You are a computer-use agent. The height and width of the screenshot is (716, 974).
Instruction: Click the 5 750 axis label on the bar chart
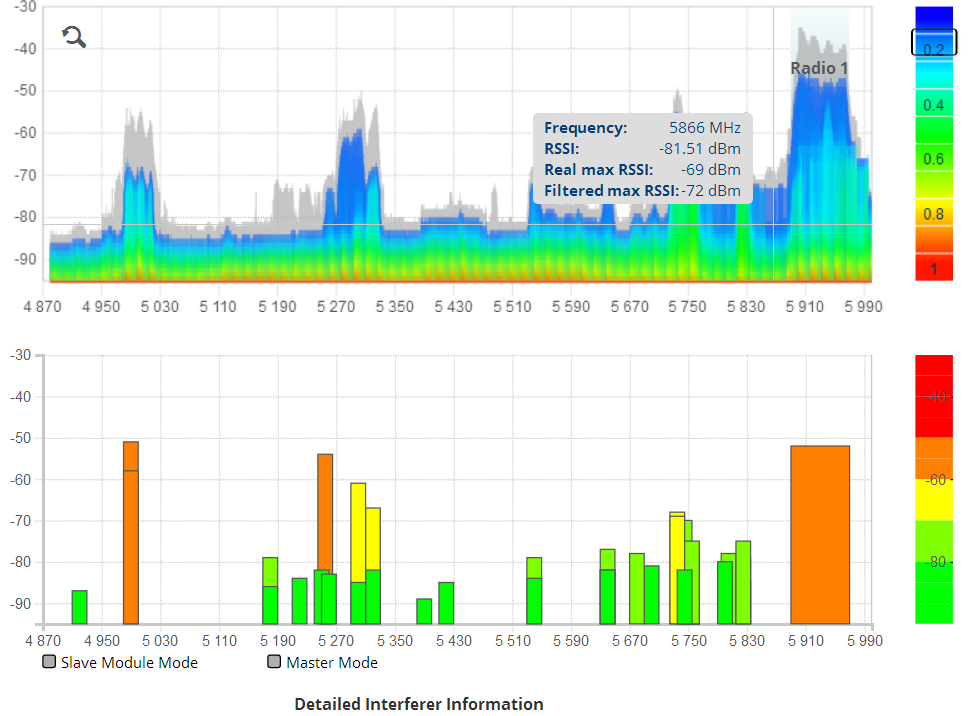point(689,641)
